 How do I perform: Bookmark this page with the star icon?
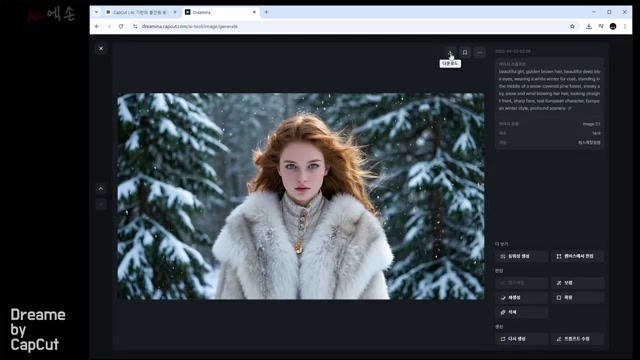572,26
